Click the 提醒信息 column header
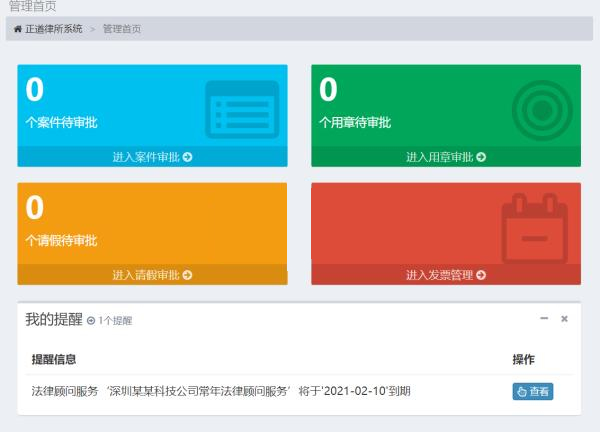This screenshot has width=600, height=432. coord(54,359)
